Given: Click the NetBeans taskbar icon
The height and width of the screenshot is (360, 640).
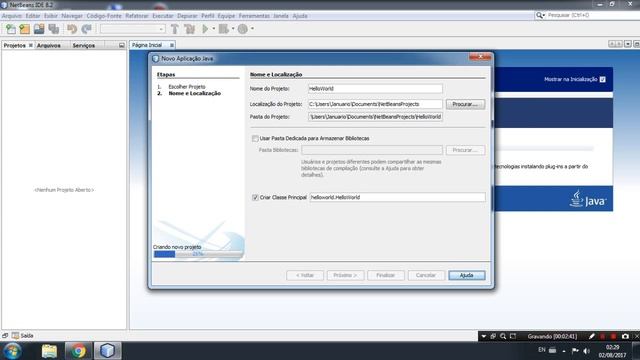Looking at the screenshot, I should [x=107, y=351].
